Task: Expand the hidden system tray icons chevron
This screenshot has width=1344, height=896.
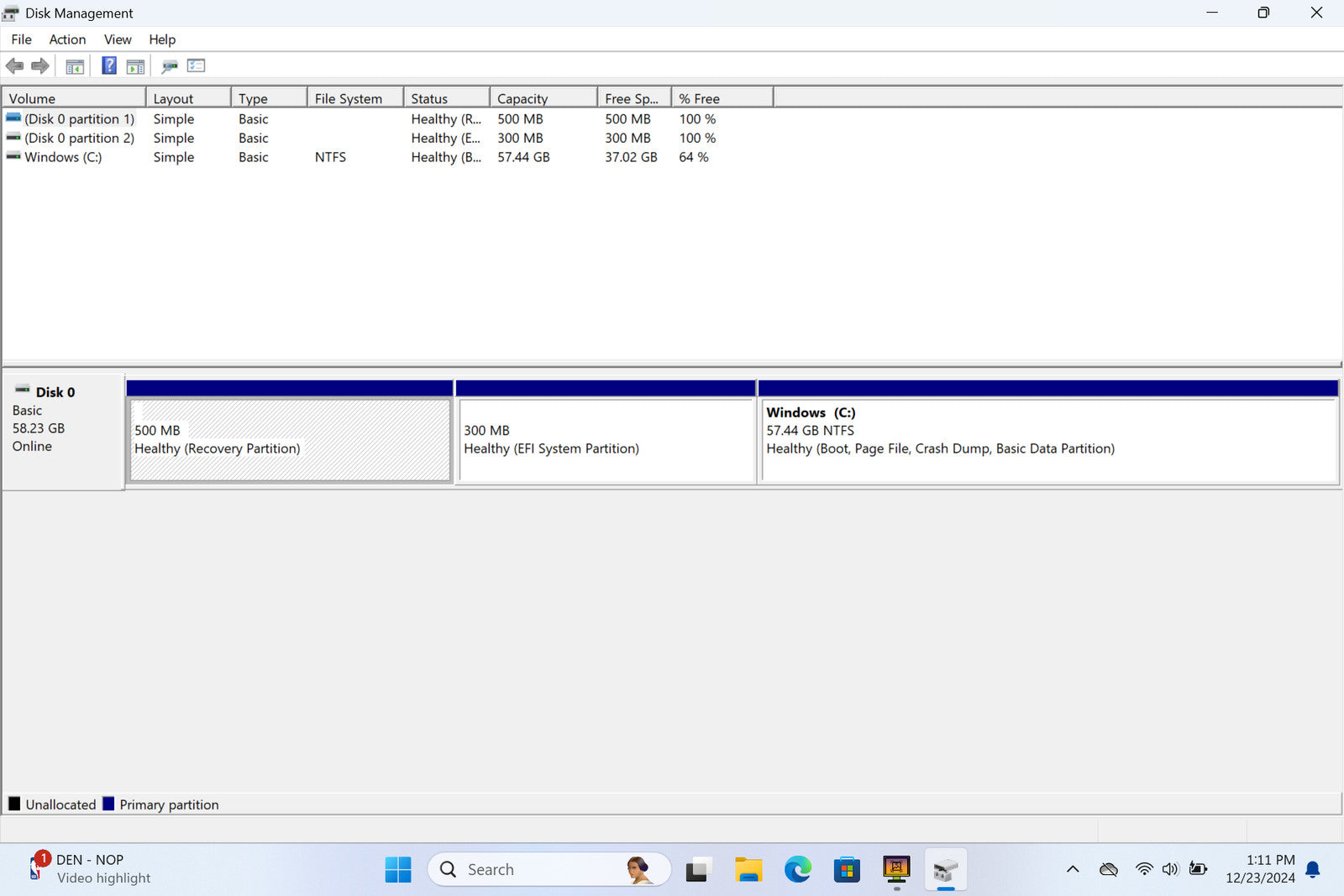Action: pos(1073,869)
